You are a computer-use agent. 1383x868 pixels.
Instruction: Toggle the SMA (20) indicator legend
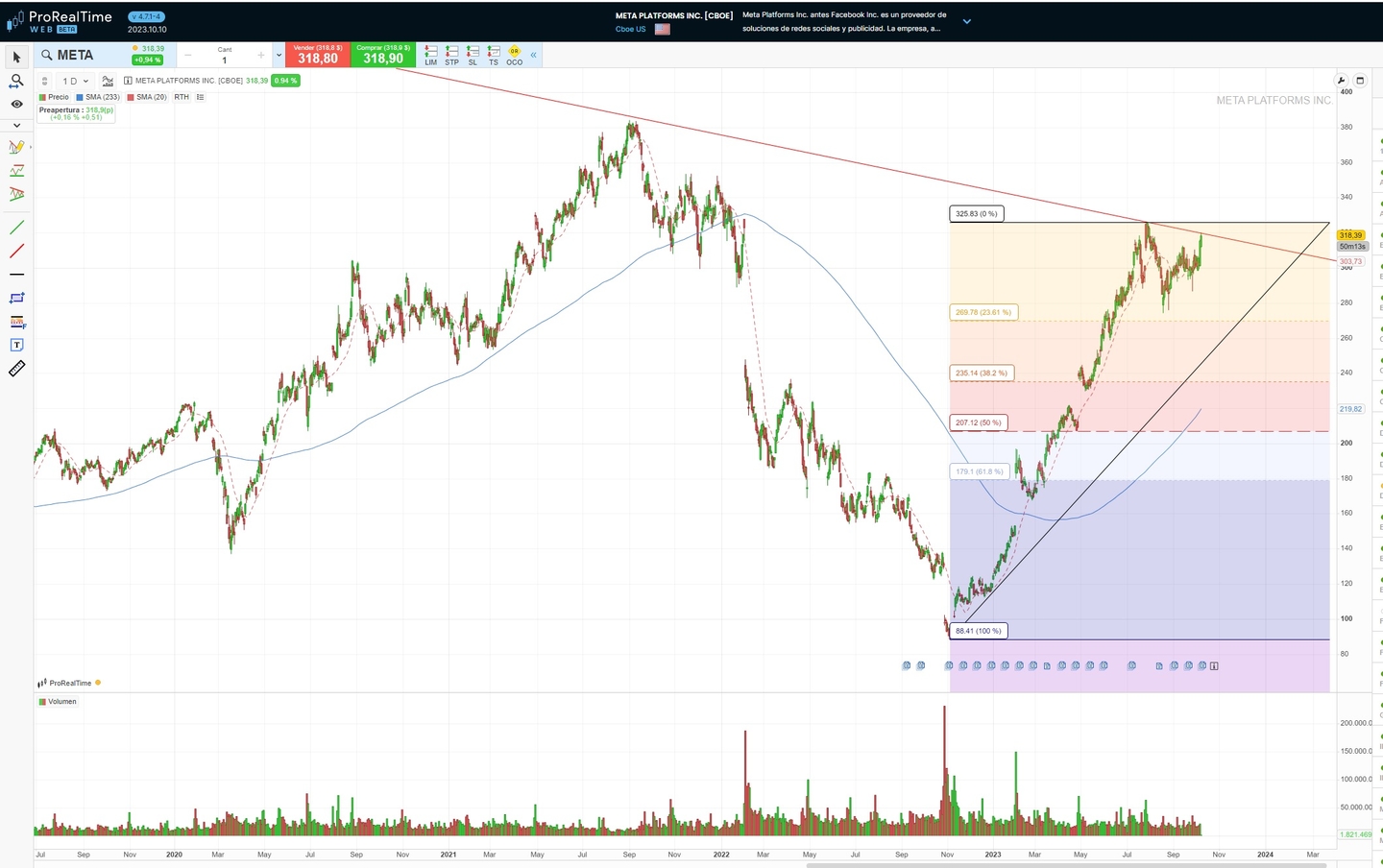(147, 97)
